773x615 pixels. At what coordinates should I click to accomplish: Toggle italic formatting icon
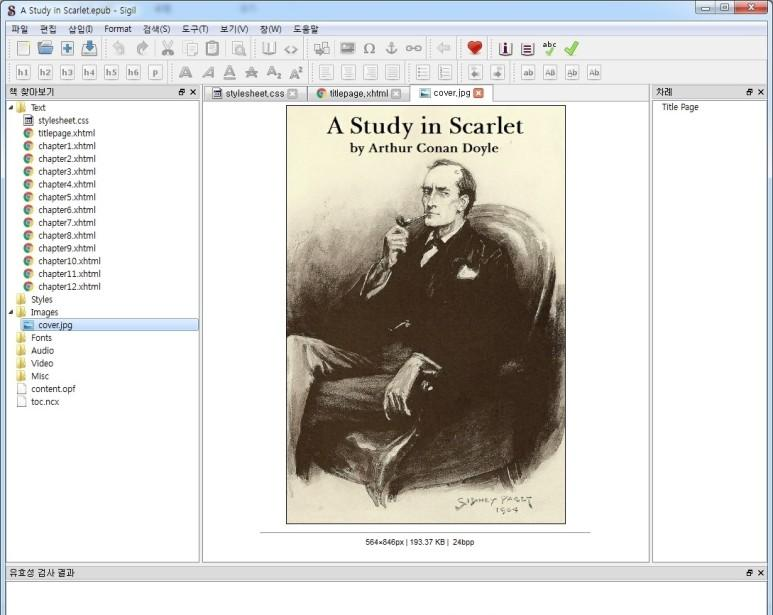click(x=208, y=72)
